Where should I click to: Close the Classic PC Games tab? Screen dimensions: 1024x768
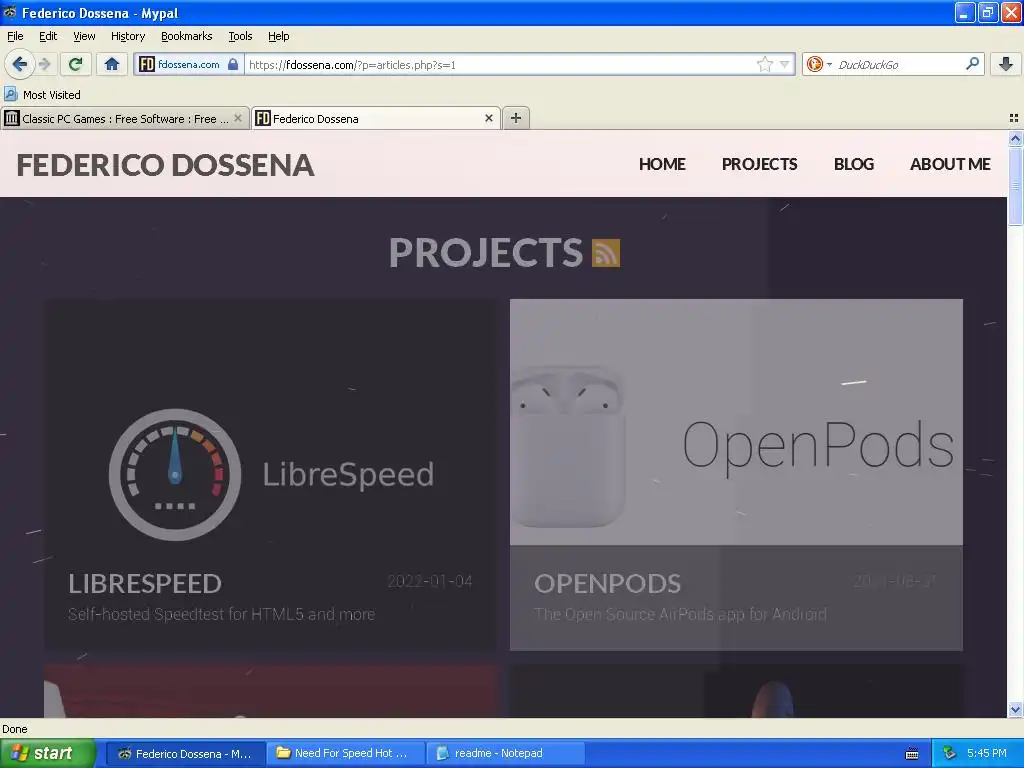coord(238,118)
